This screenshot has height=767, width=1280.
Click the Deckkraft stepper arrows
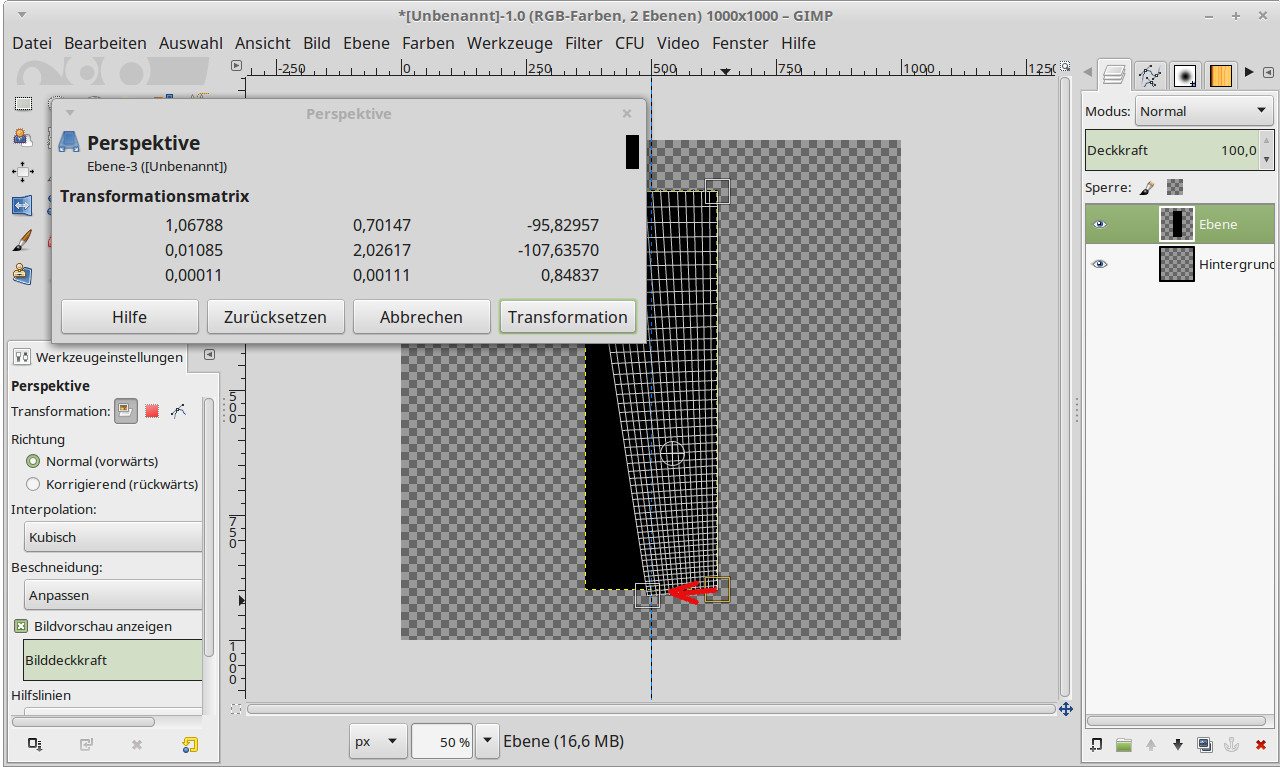tap(1267, 150)
